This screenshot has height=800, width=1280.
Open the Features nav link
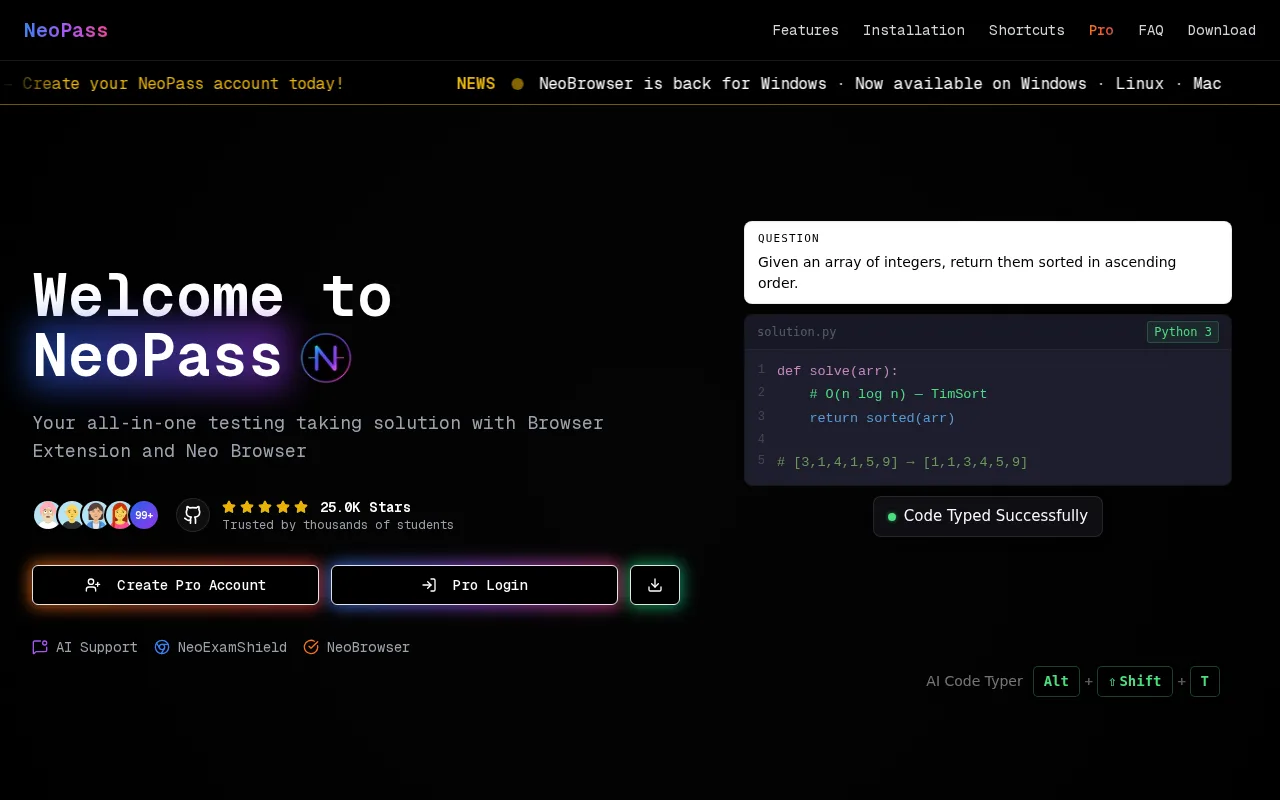[805, 30]
